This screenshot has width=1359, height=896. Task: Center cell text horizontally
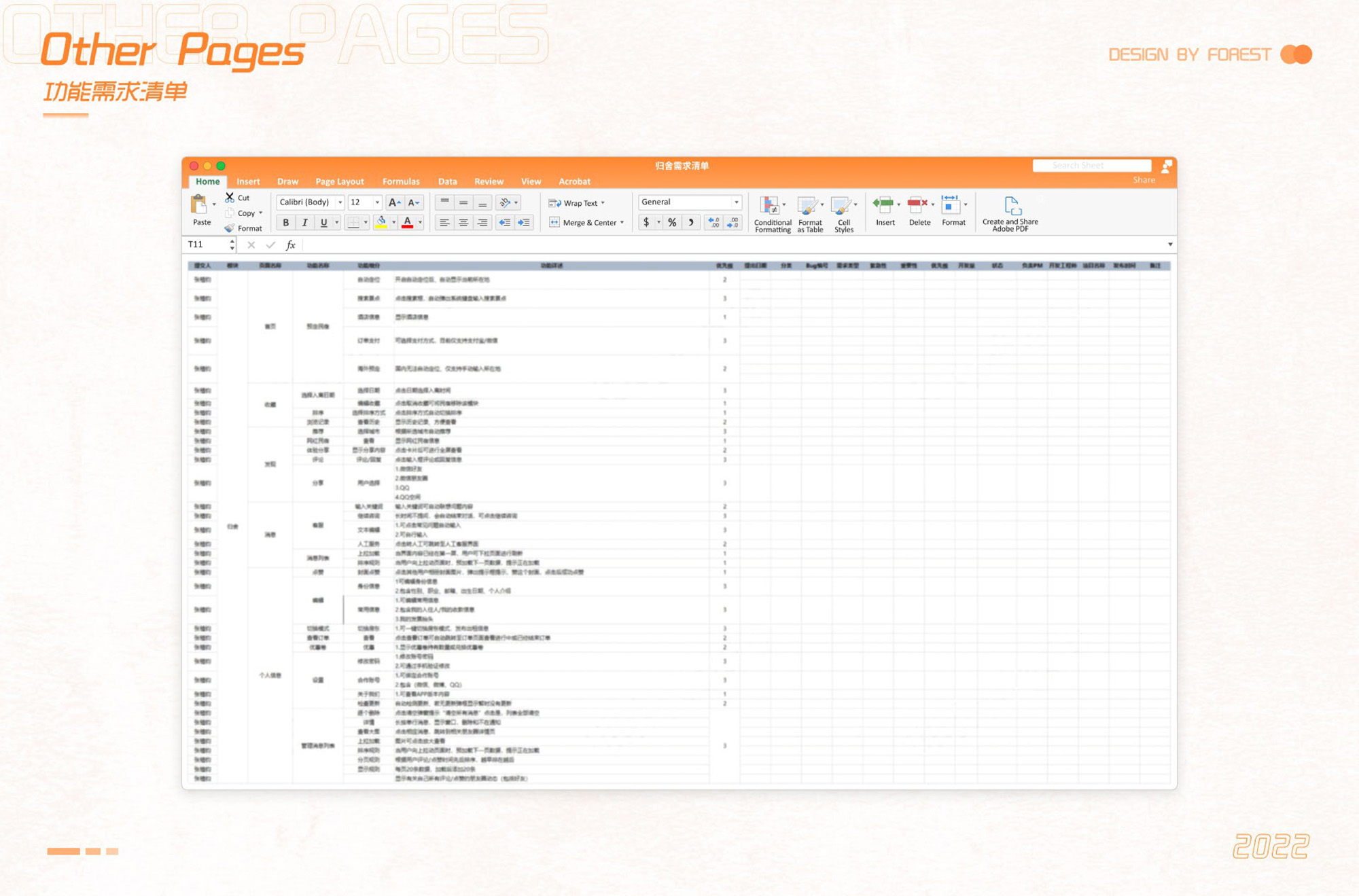[x=463, y=222]
